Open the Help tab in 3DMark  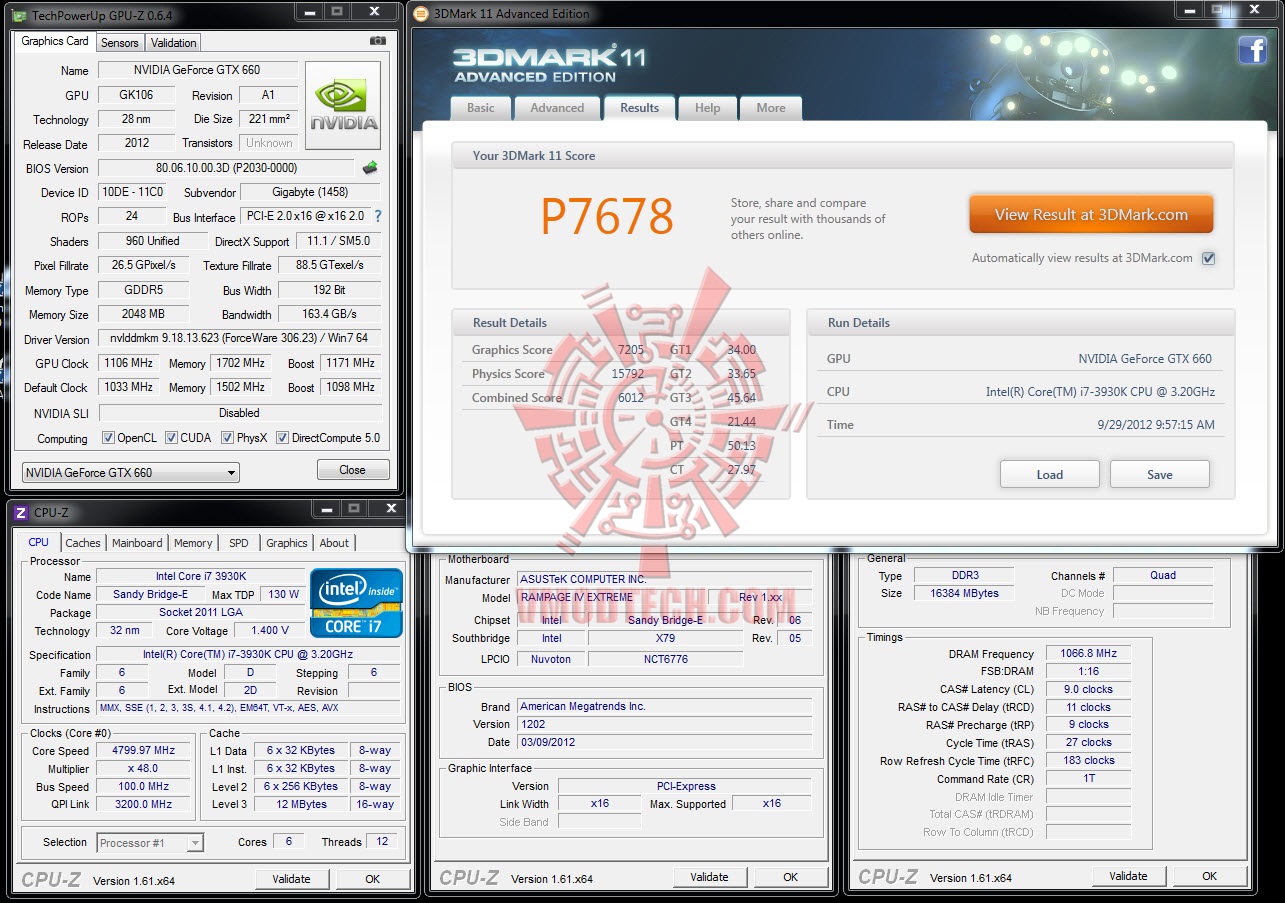(x=707, y=108)
